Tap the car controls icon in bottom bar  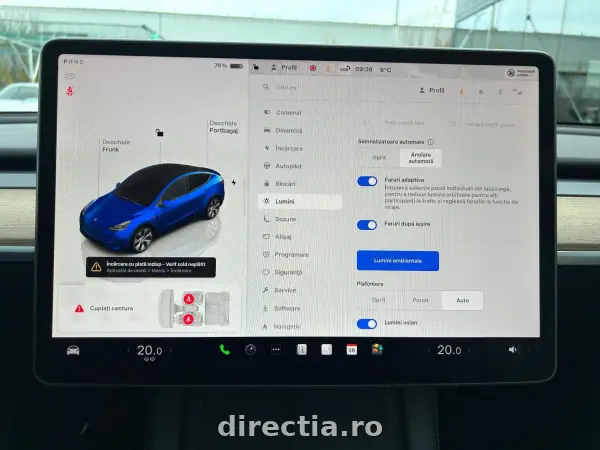[x=73, y=350]
